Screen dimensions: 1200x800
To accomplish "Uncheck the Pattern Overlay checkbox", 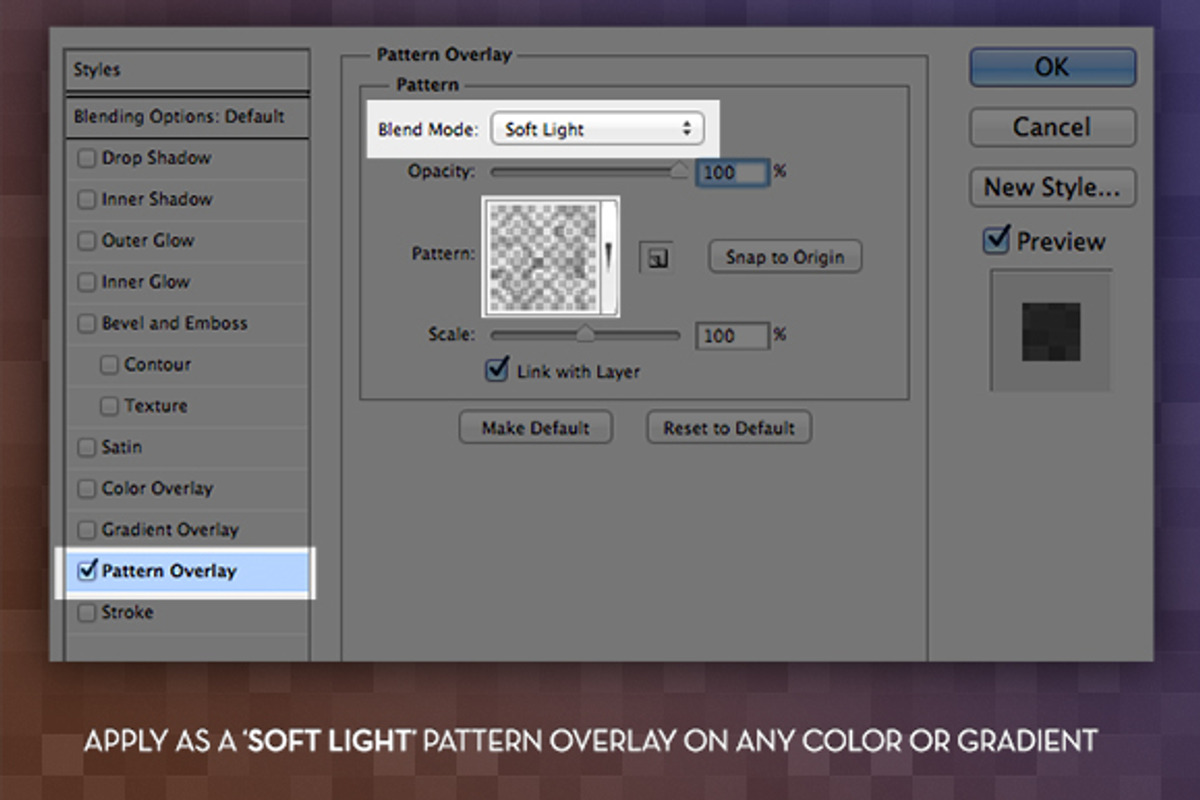I will tap(87, 571).
